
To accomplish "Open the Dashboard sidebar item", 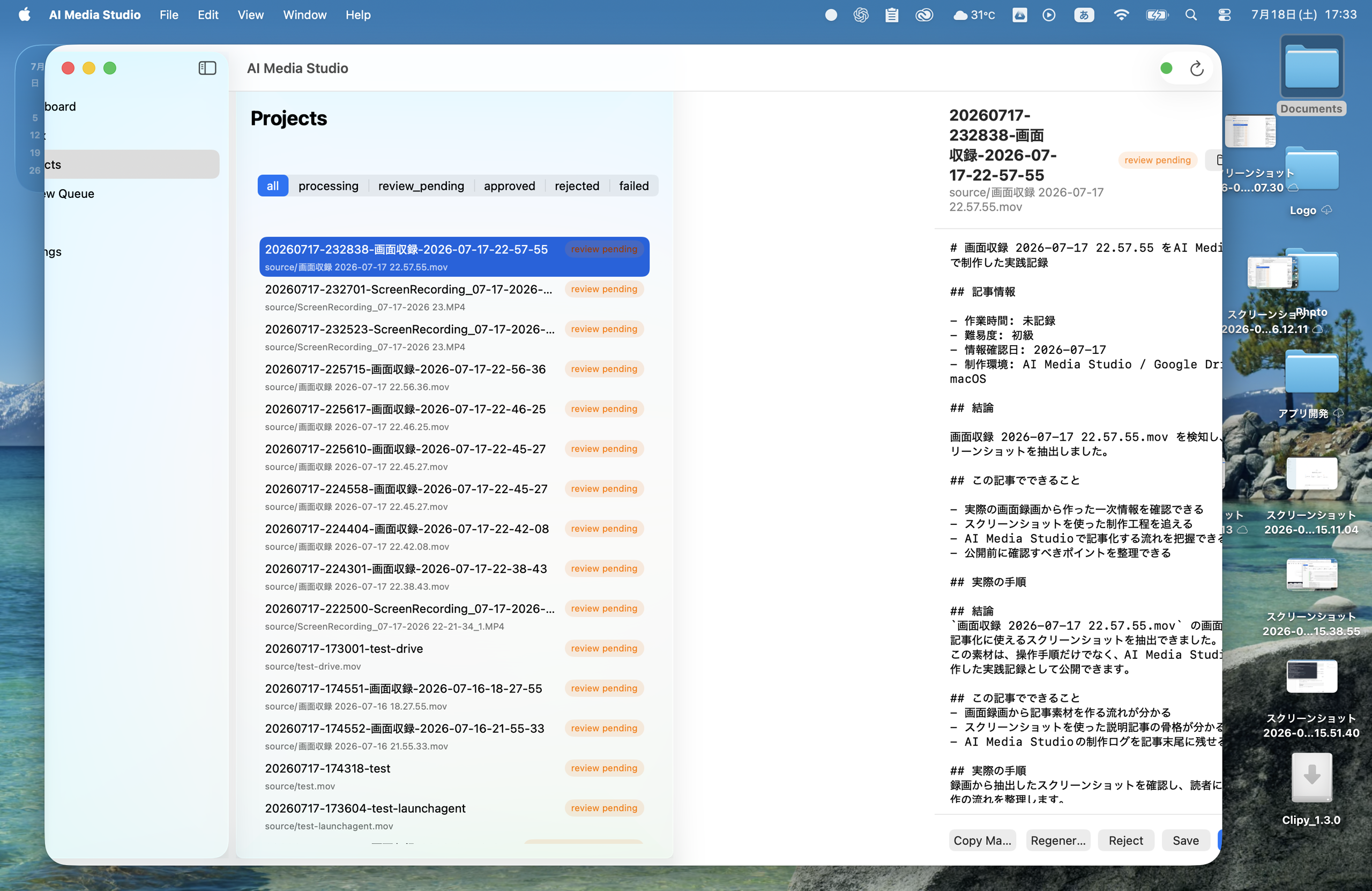I will point(131,107).
